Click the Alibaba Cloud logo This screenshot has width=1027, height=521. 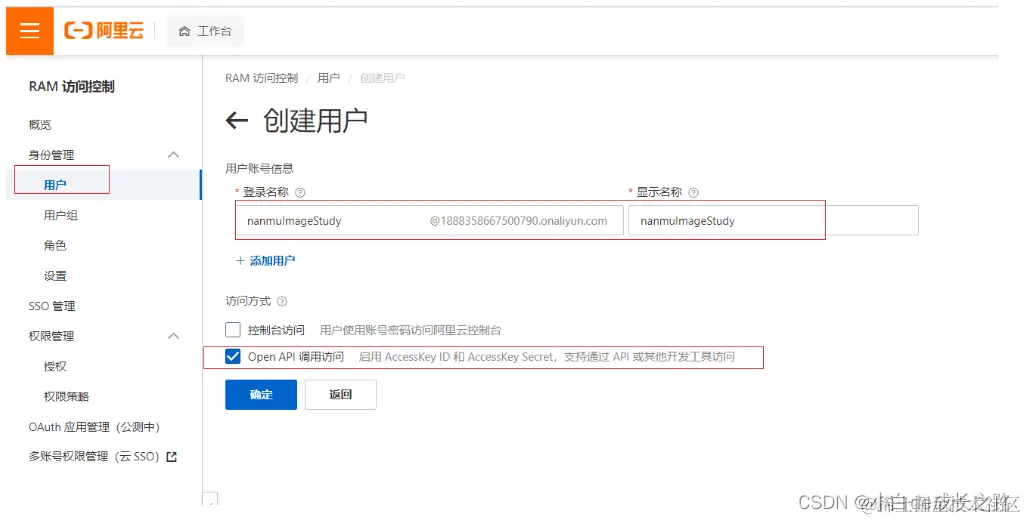coord(103,30)
